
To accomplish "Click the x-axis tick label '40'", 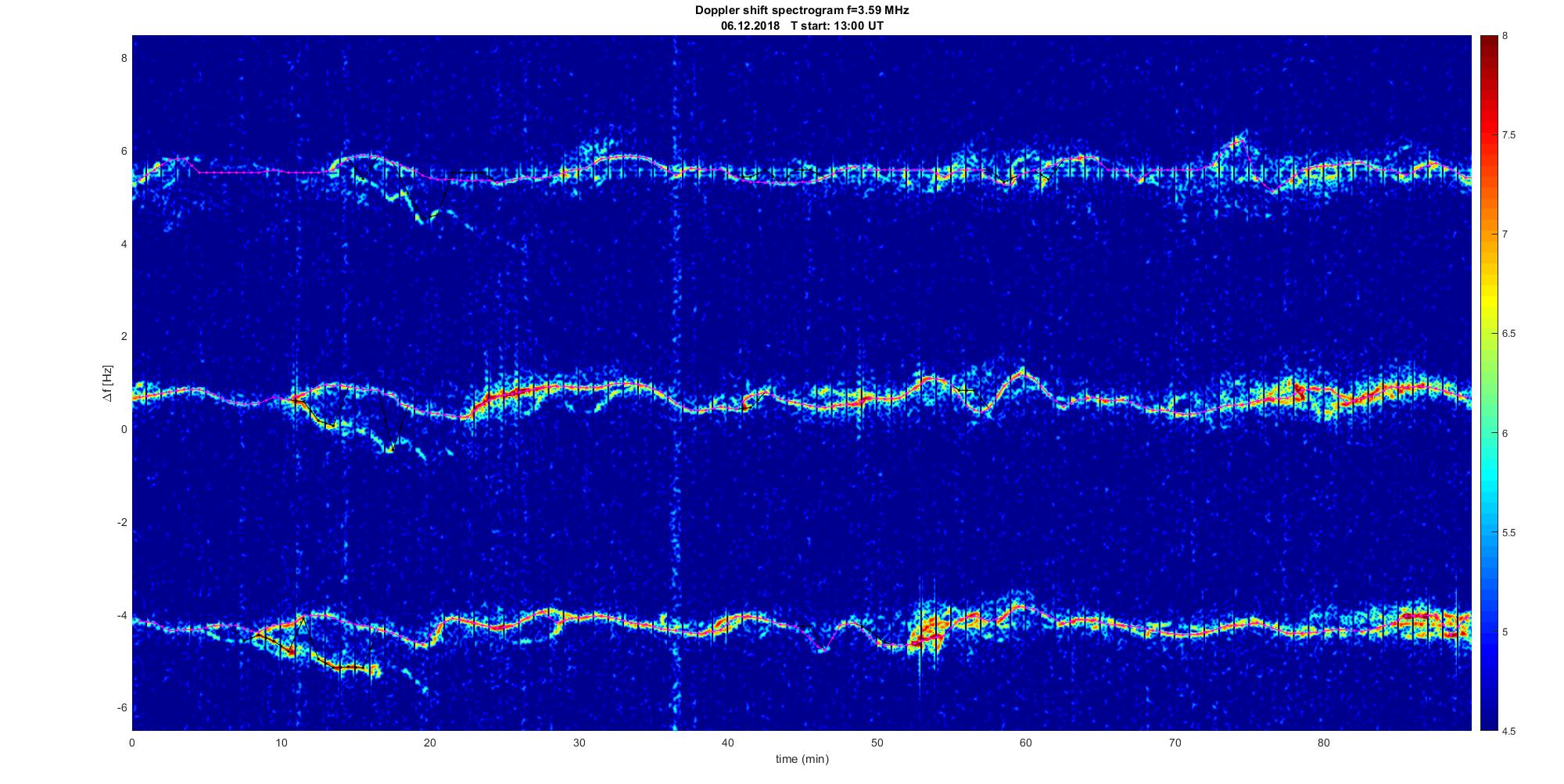I will pos(728,743).
